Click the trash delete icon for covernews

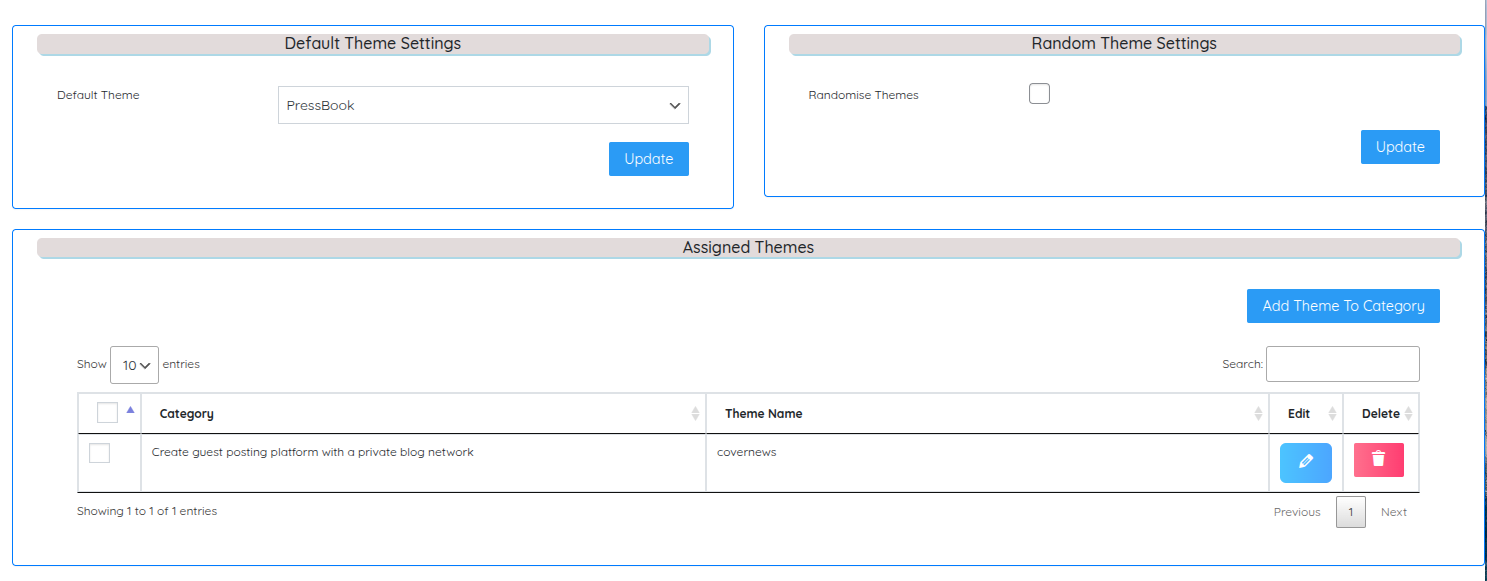(x=1378, y=460)
